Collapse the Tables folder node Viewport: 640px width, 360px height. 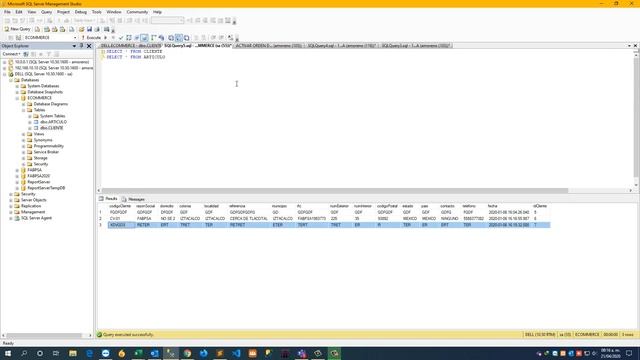click(24, 110)
